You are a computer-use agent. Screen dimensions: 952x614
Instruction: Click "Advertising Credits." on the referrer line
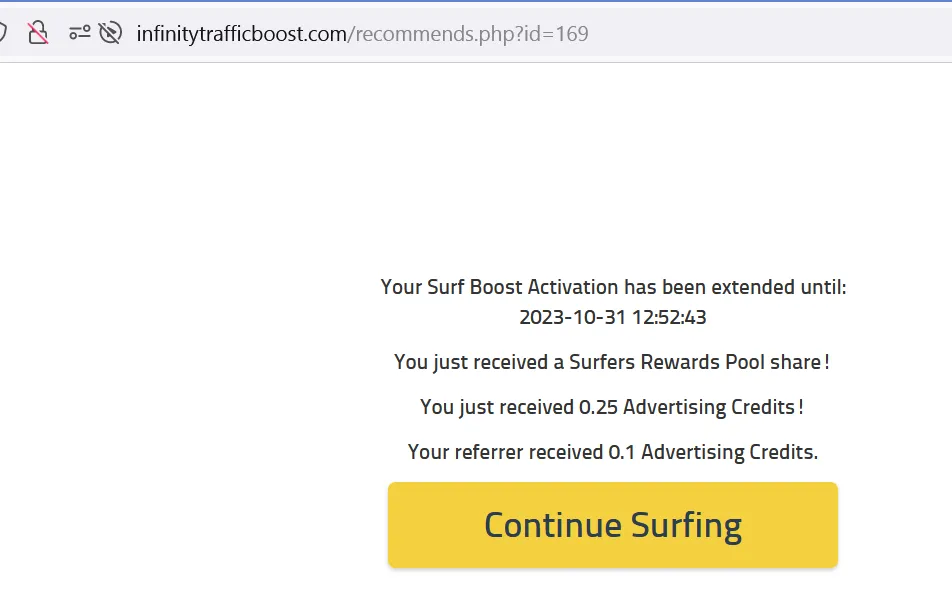729,452
